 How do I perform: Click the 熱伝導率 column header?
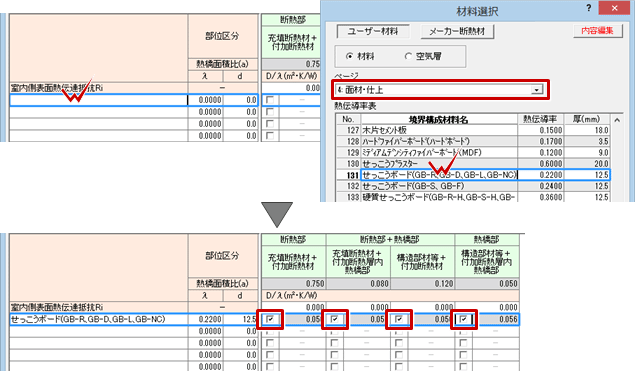(540, 119)
